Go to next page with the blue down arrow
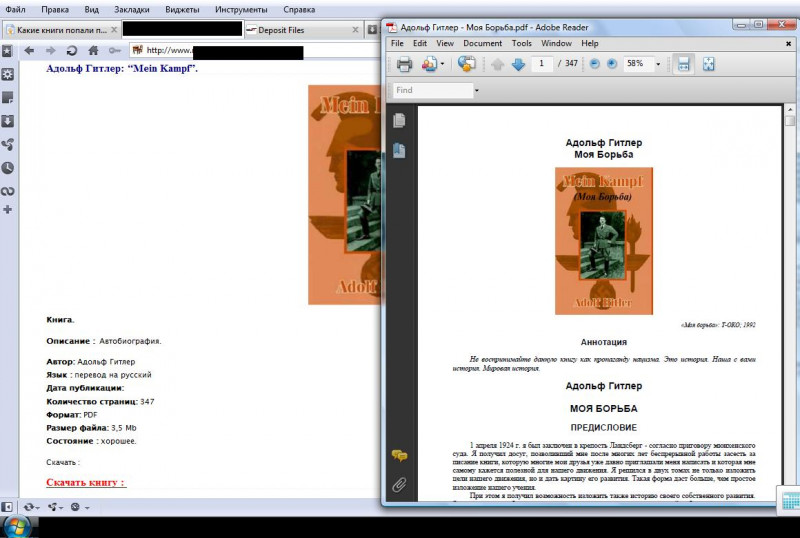800x538 pixels. pos(518,64)
